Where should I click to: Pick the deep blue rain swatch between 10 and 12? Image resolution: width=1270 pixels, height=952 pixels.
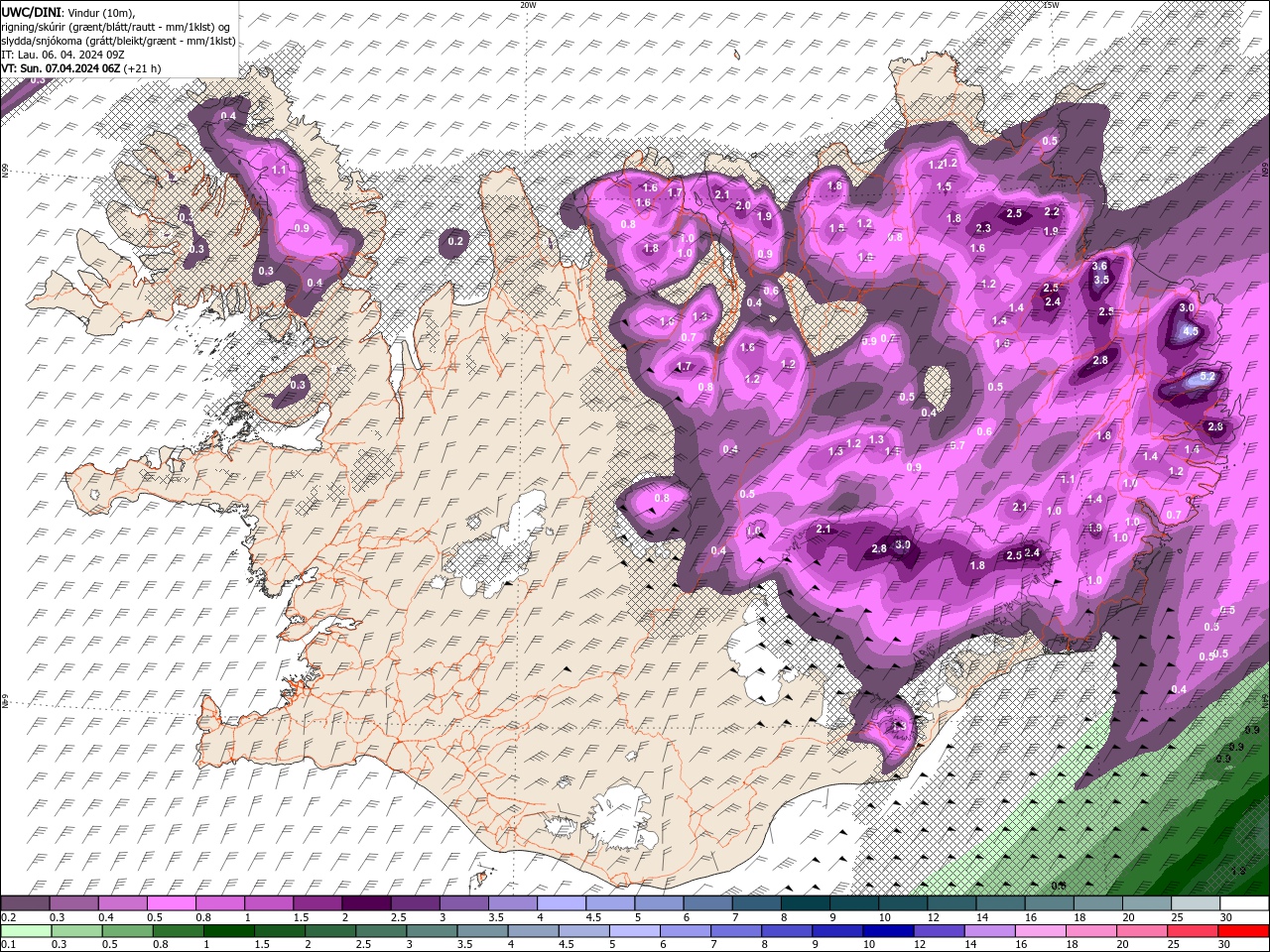pyautogui.click(x=887, y=930)
